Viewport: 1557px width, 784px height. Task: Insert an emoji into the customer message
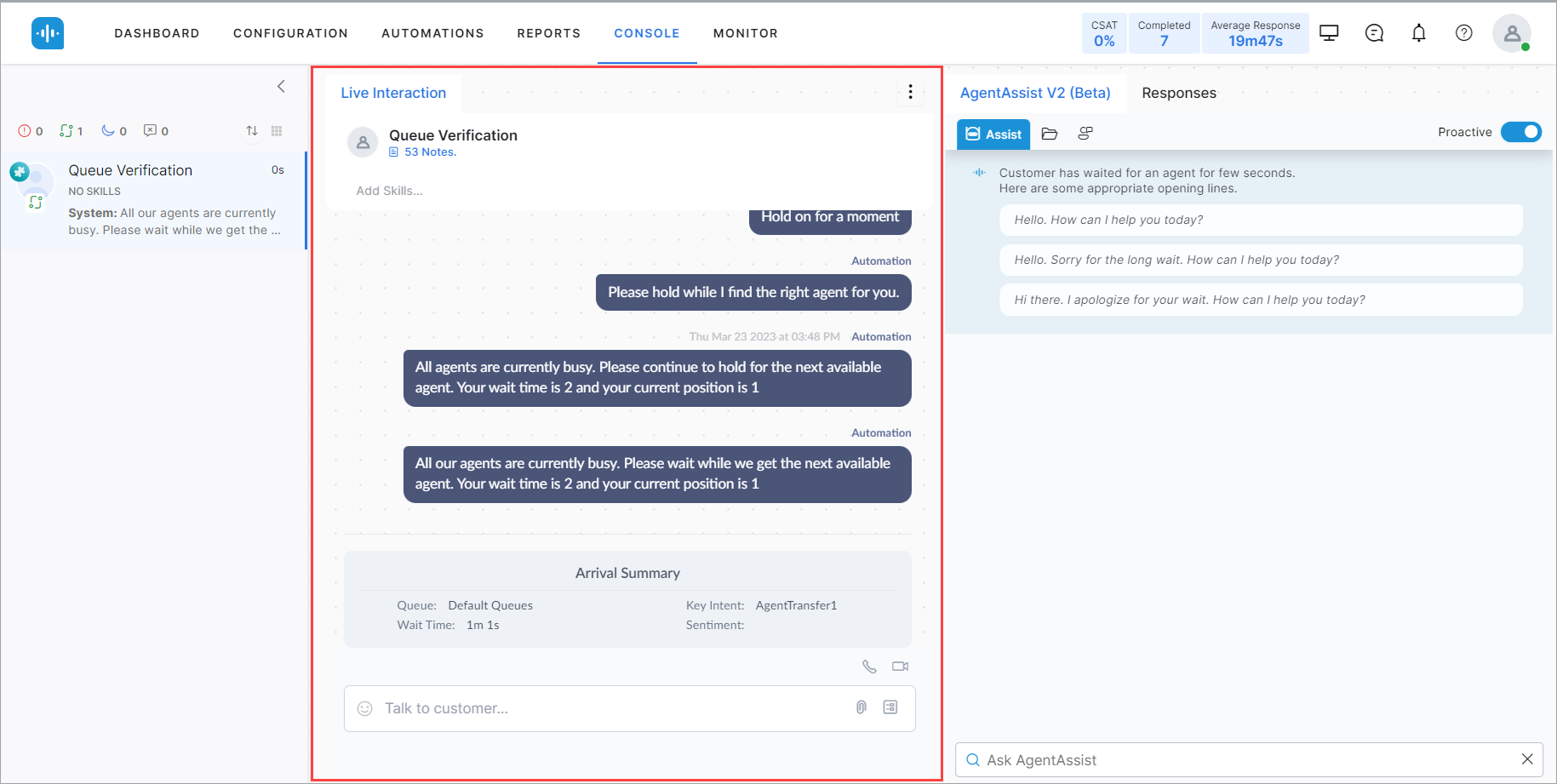pyautogui.click(x=364, y=708)
